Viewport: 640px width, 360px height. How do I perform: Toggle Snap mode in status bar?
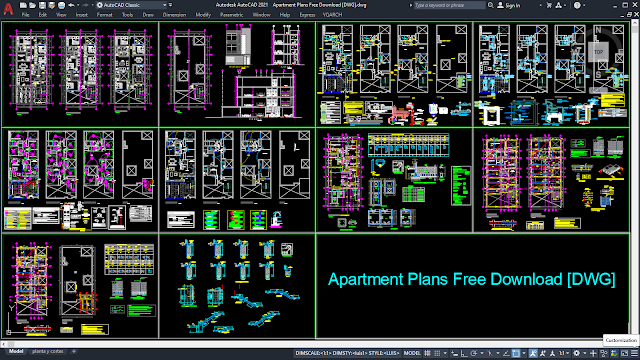click(x=437, y=353)
